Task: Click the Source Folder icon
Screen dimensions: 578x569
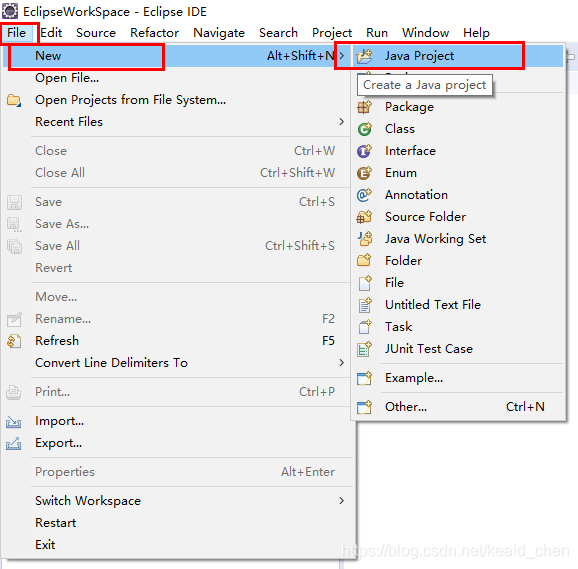Action: click(365, 217)
